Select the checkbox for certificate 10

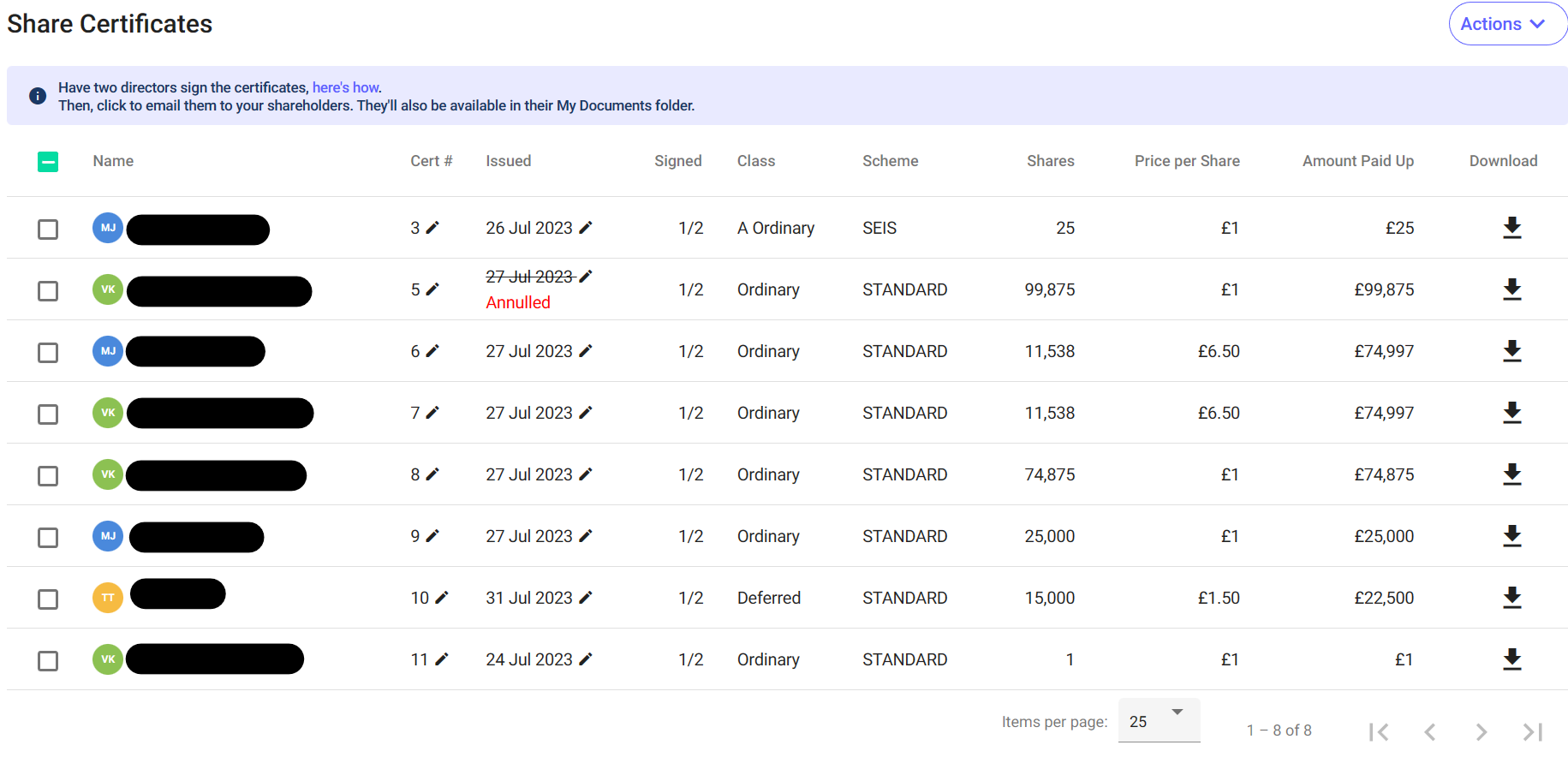click(48, 599)
